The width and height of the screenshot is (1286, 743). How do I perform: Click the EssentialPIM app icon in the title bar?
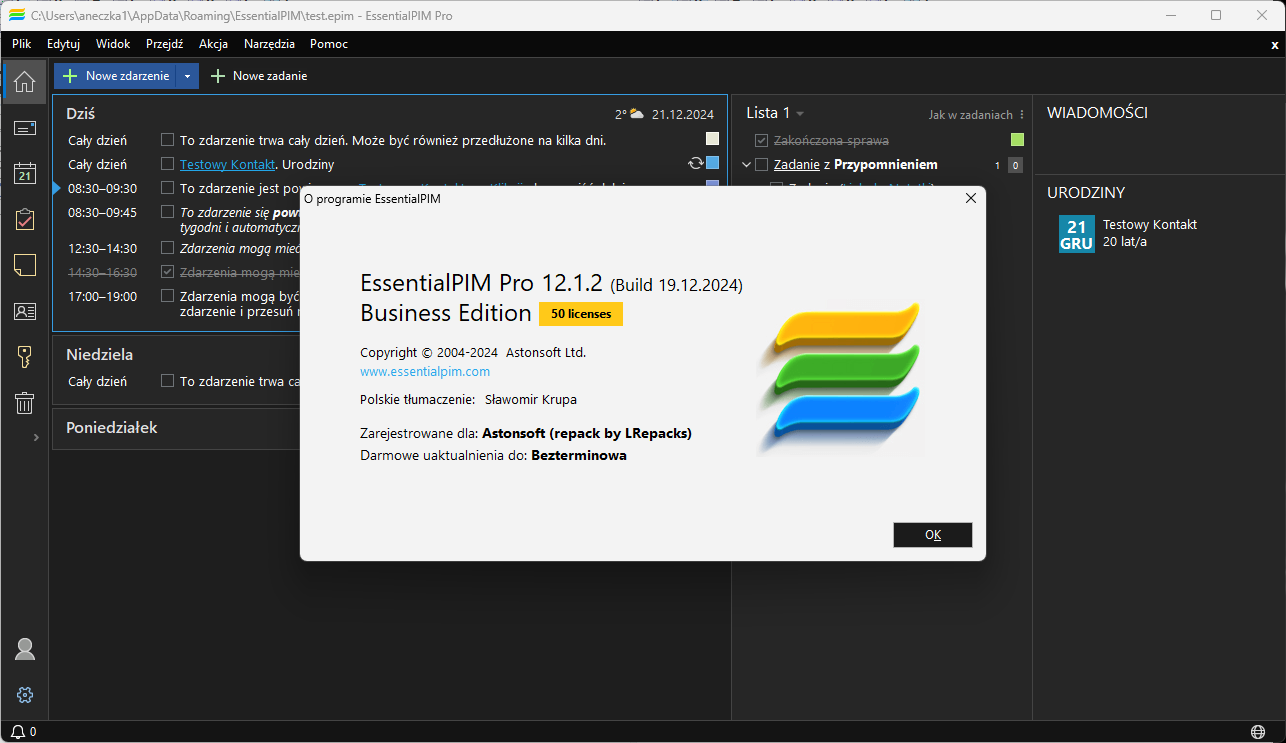[16, 15]
